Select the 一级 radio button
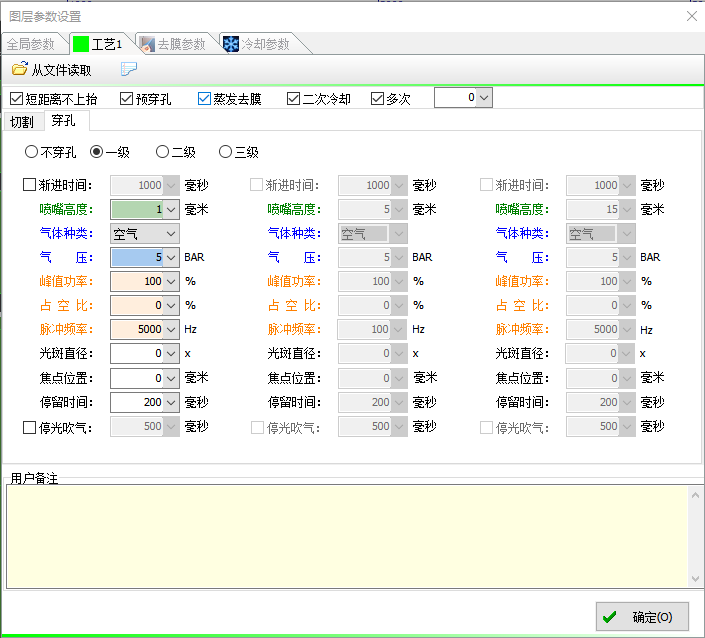 [96, 152]
